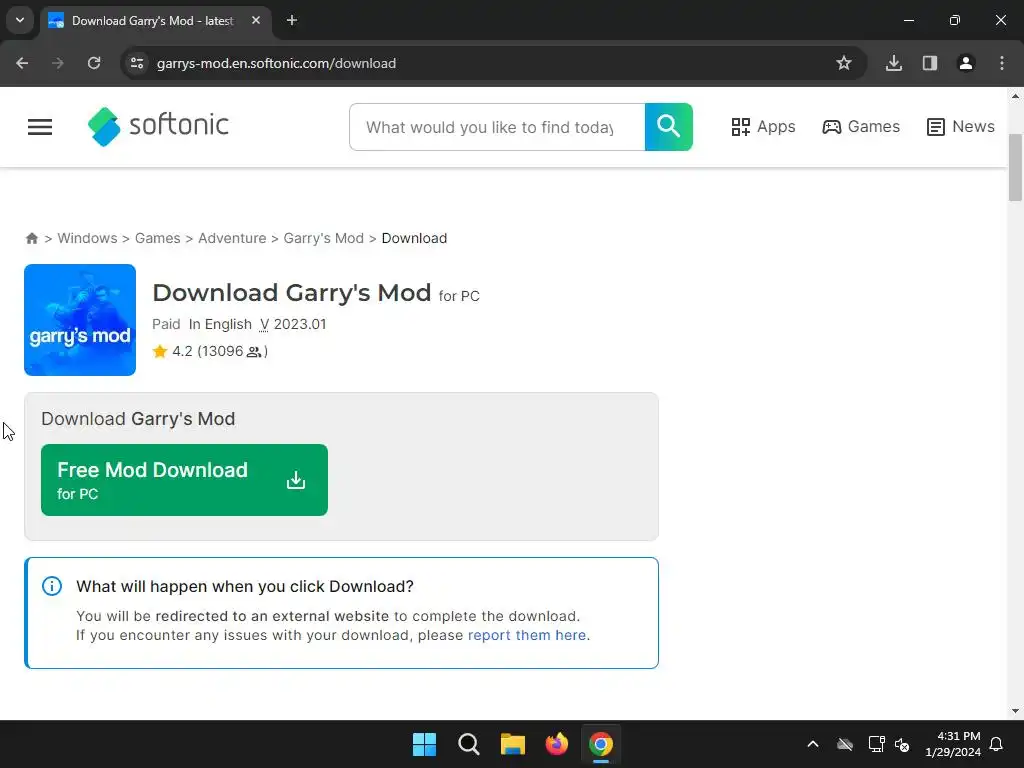Open Chrome downloads icon
Image resolution: width=1024 pixels, height=768 pixels.
[894, 63]
